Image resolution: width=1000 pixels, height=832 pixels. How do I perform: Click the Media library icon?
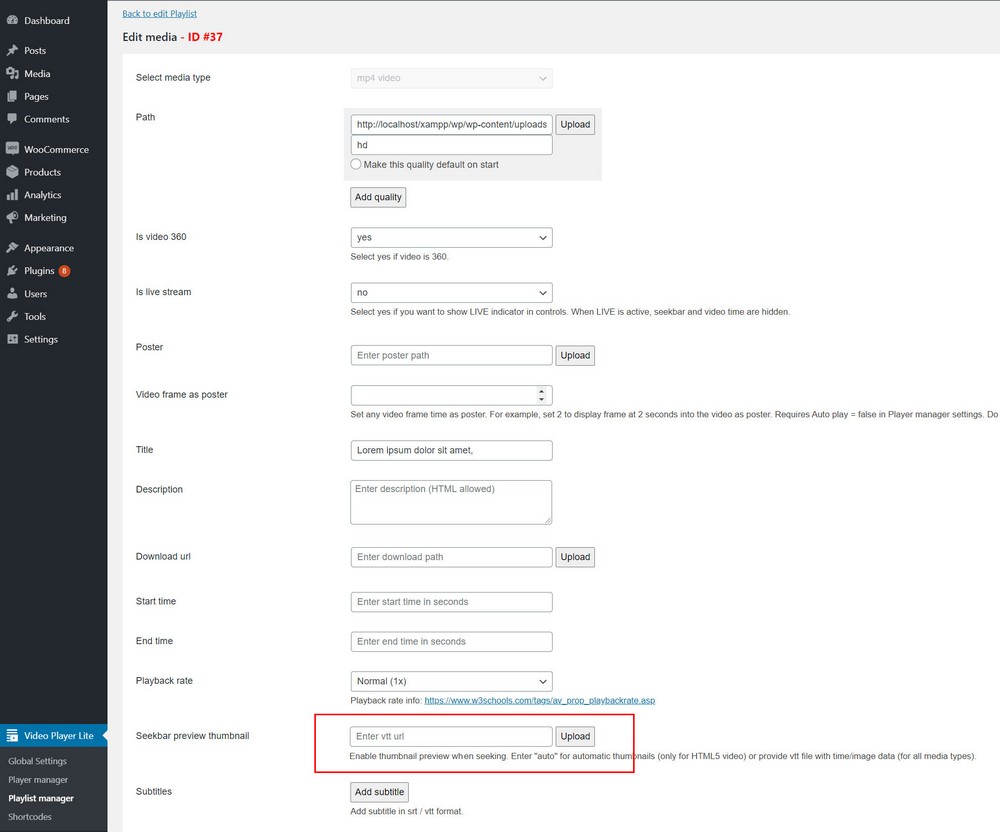(13, 73)
